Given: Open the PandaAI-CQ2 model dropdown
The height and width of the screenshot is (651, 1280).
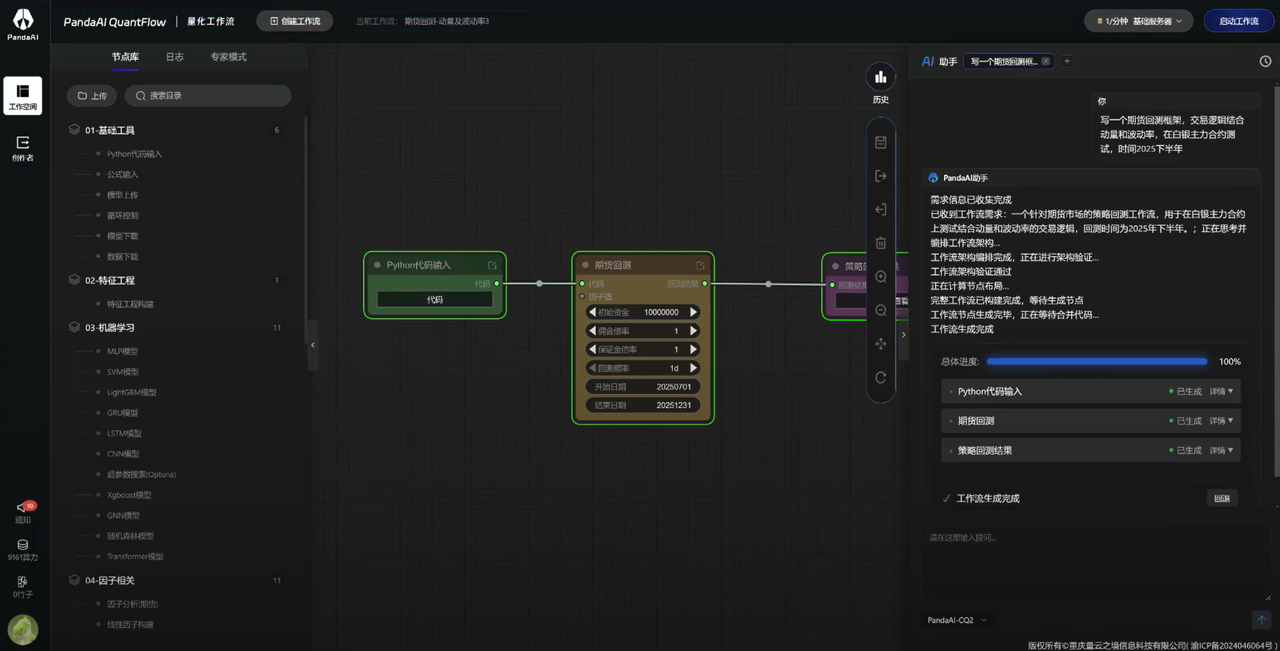Looking at the screenshot, I should (x=956, y=620).
